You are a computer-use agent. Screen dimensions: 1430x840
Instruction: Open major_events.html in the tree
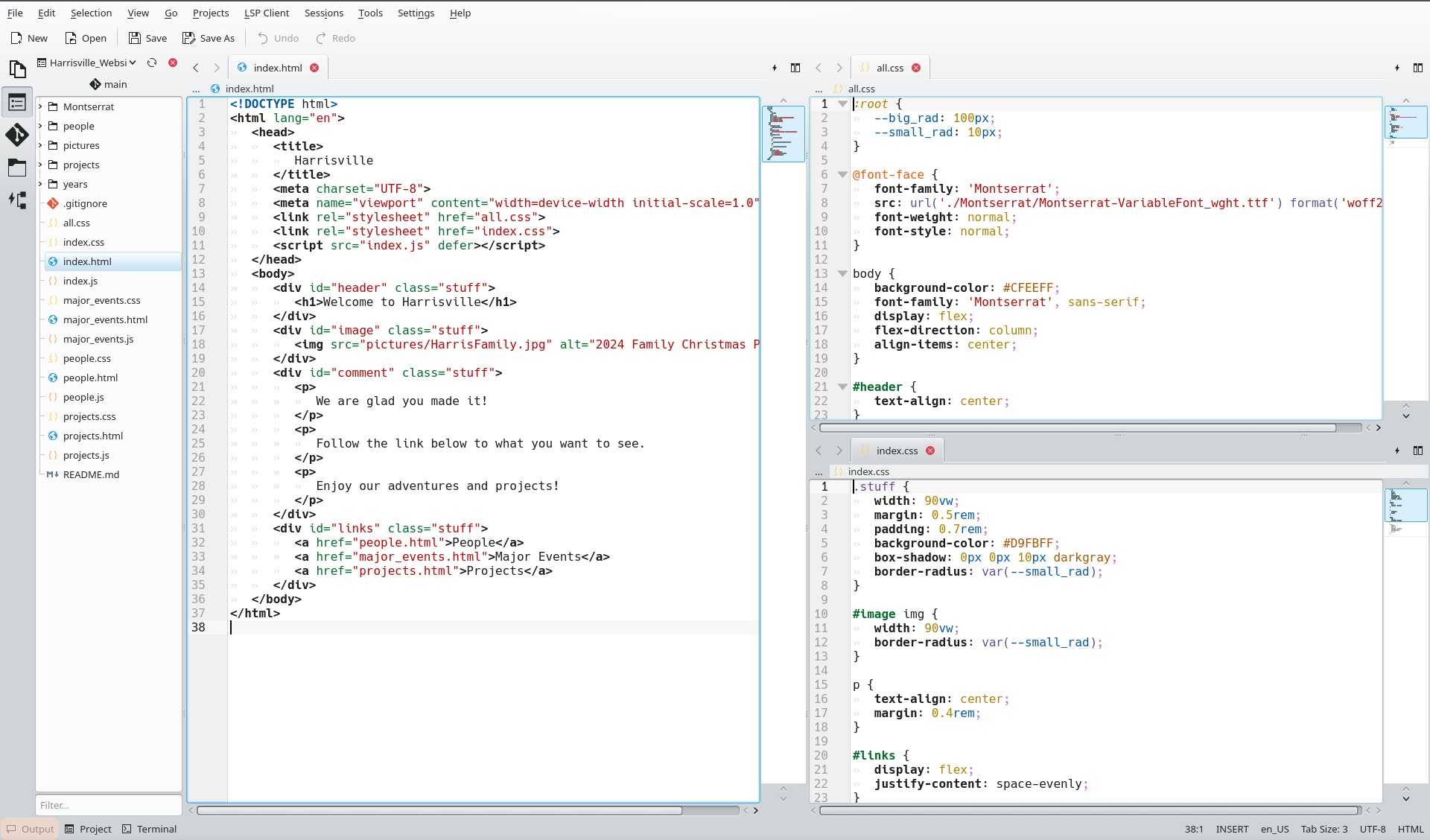point(105,319)
